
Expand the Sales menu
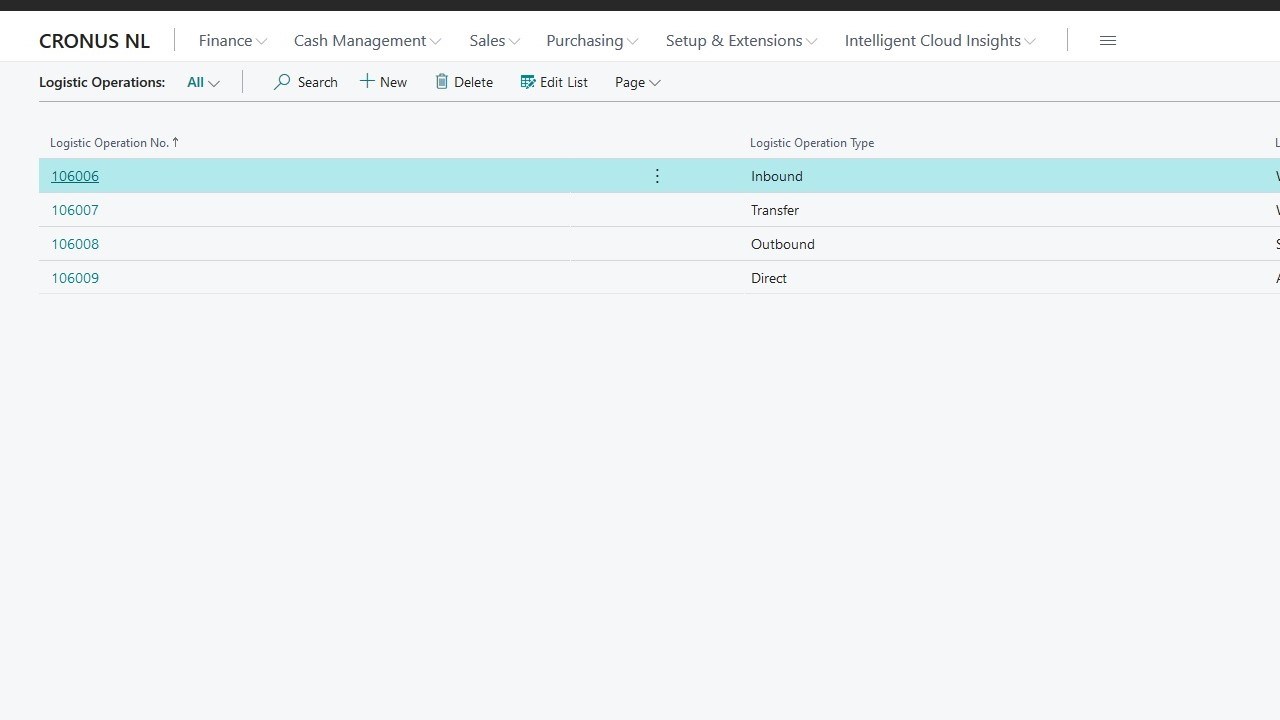click(x=494, y=40)
